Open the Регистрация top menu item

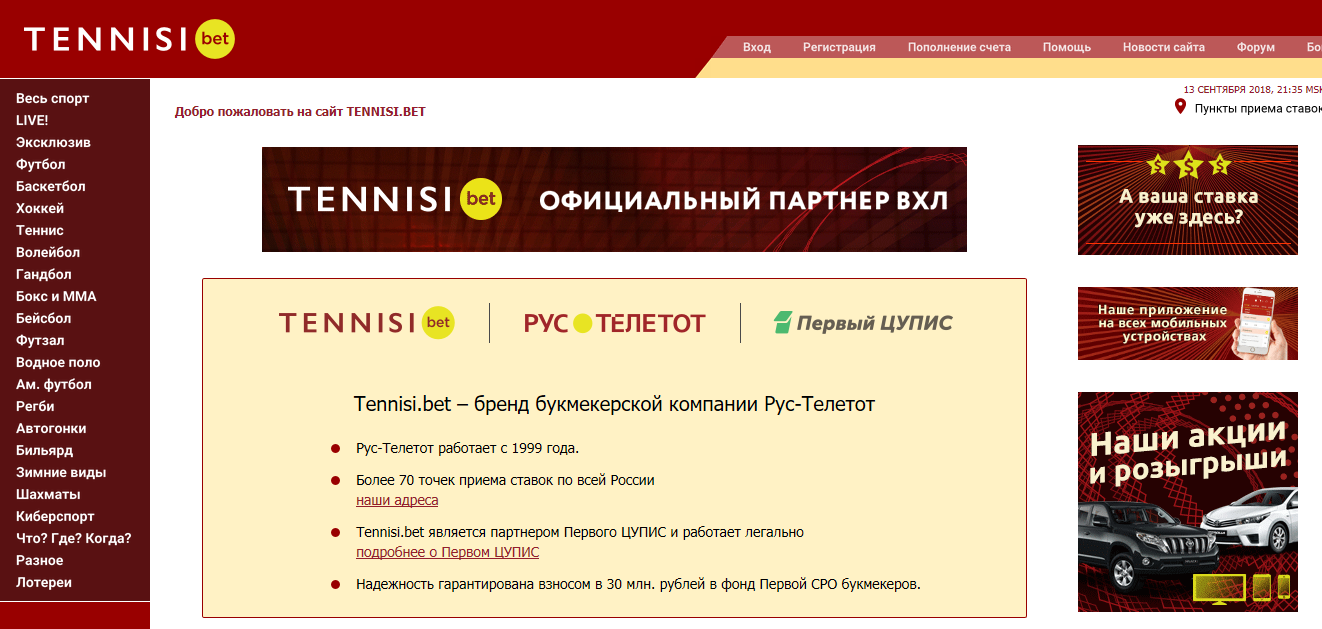click(x=839, y=47)
